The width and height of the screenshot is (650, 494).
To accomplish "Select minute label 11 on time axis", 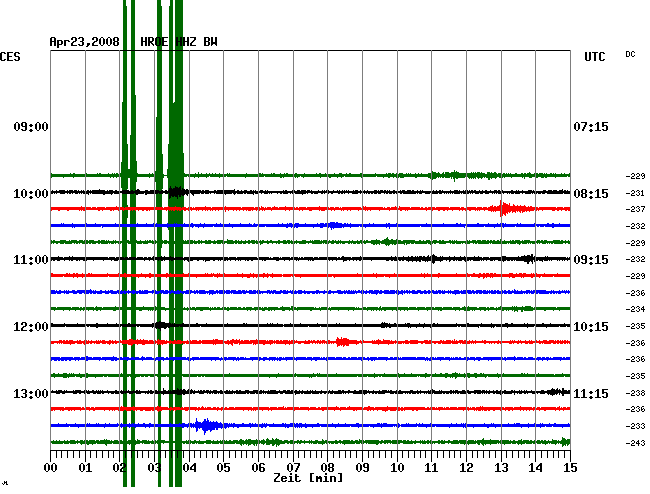I will tap(431, 468).
